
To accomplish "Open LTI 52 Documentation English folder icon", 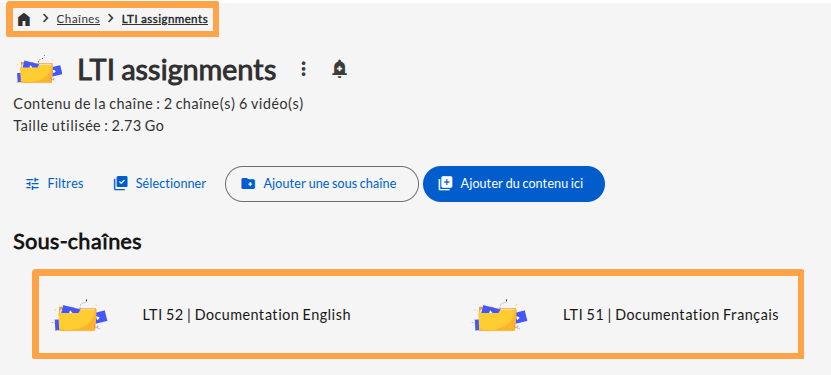I will coord(81,316).
